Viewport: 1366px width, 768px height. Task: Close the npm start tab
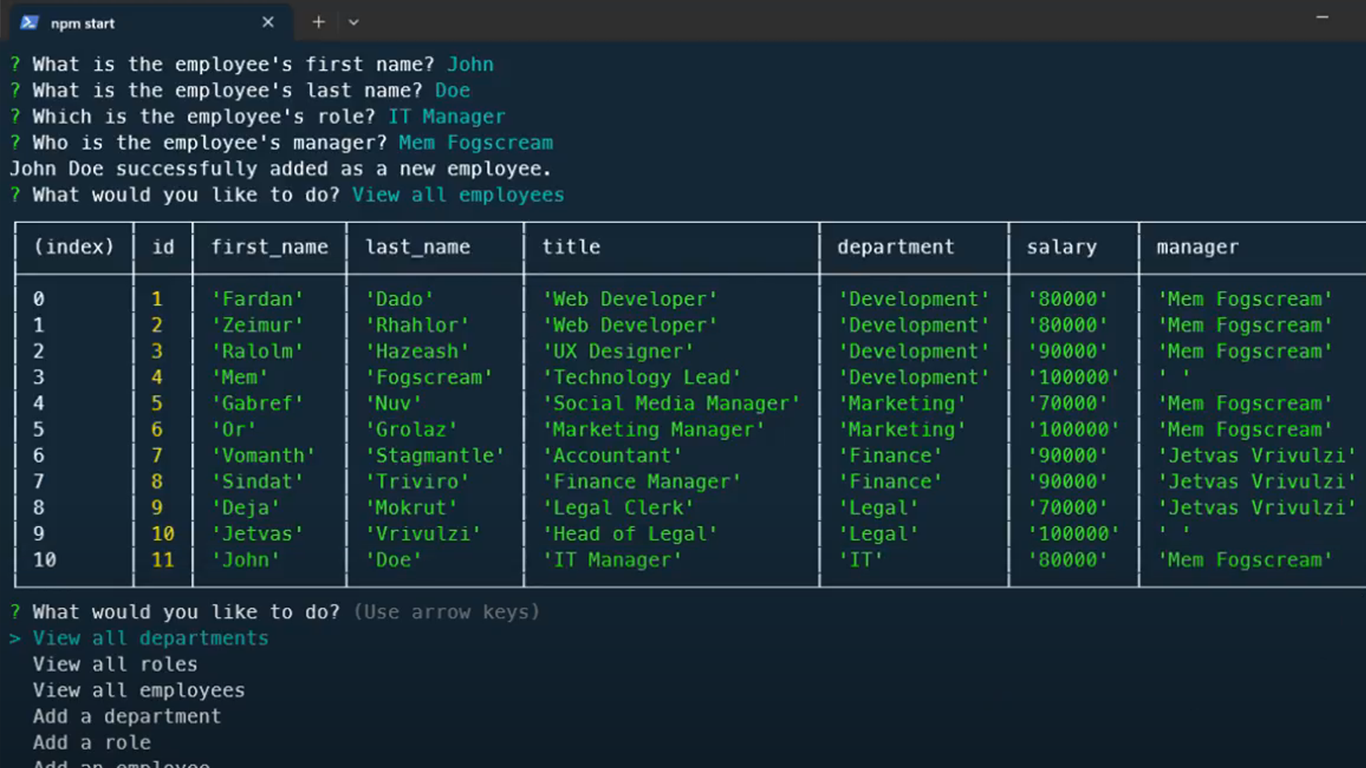(x=268, y=22)
